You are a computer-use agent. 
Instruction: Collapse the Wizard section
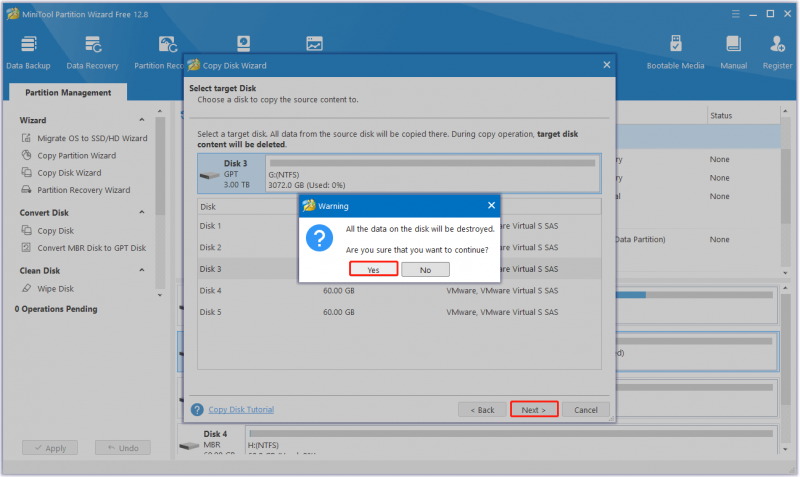142,120
